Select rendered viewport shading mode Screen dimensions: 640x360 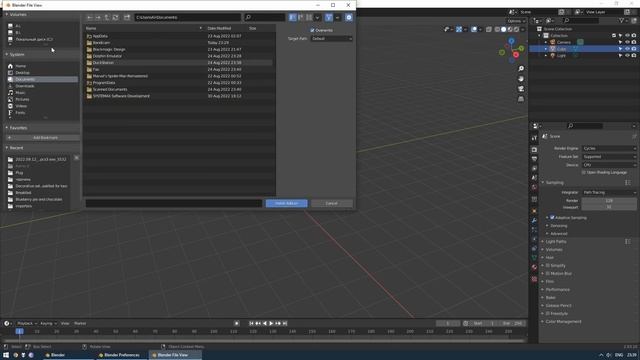point(516,29)
